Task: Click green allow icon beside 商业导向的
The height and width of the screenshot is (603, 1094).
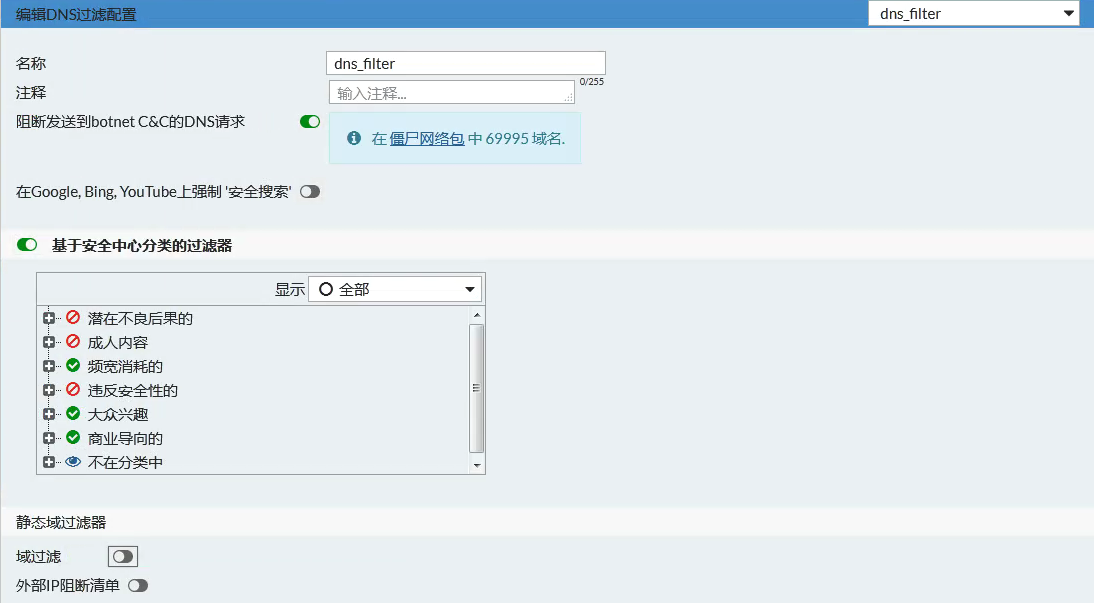Action: [x=73, y=438]
